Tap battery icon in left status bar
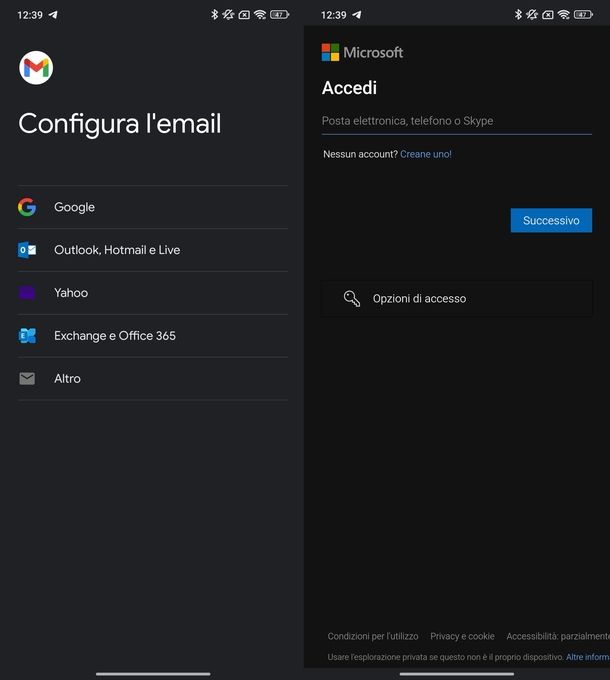Image resolution: width=610 pixels, height=680 pixels. coord(279,15)
